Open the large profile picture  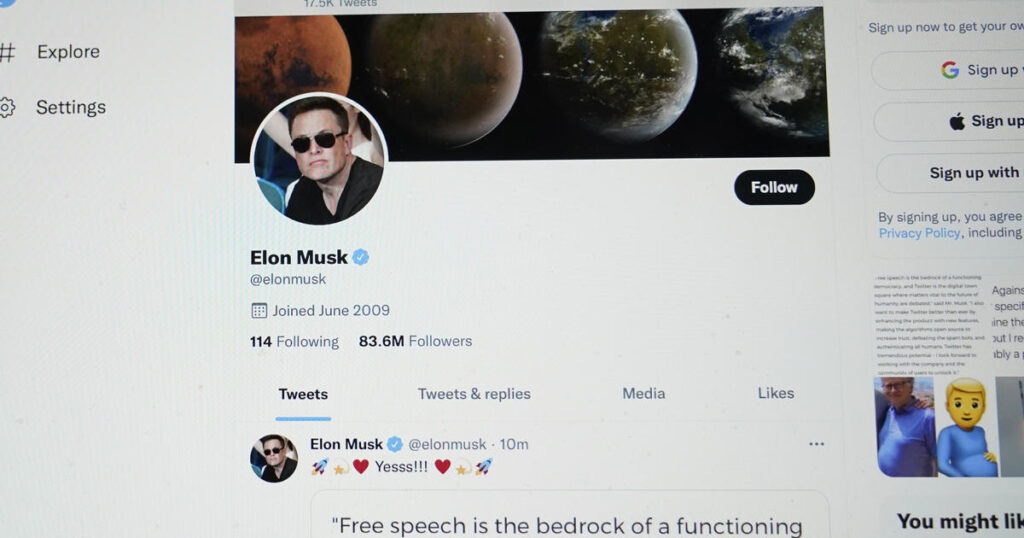click(319, 160)
